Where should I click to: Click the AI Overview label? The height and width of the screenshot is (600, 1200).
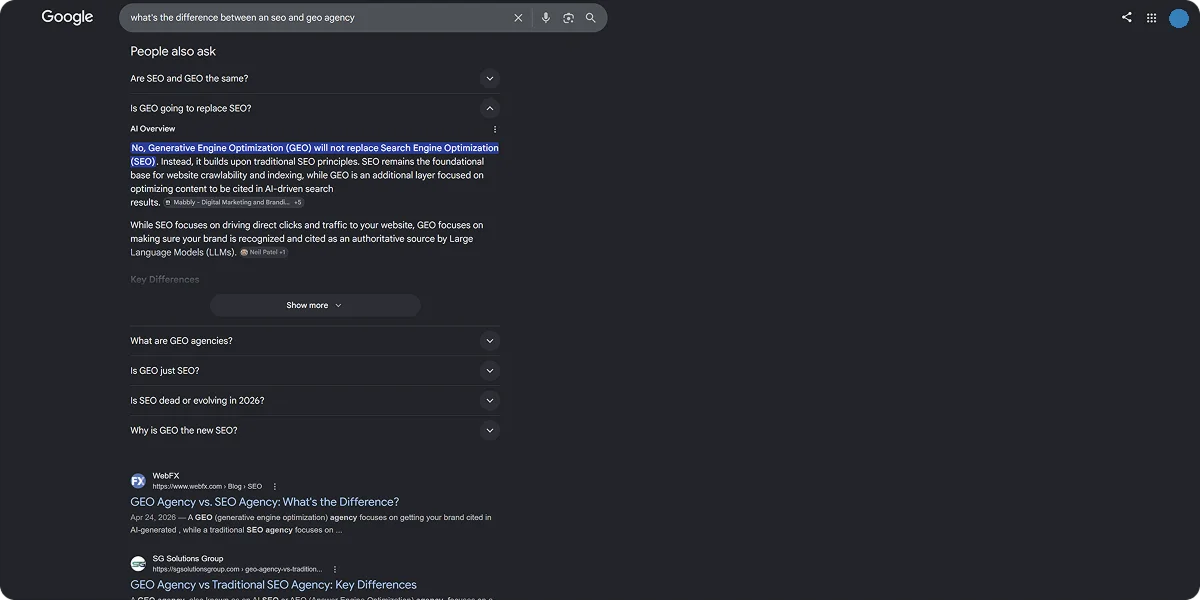point(152,129)
